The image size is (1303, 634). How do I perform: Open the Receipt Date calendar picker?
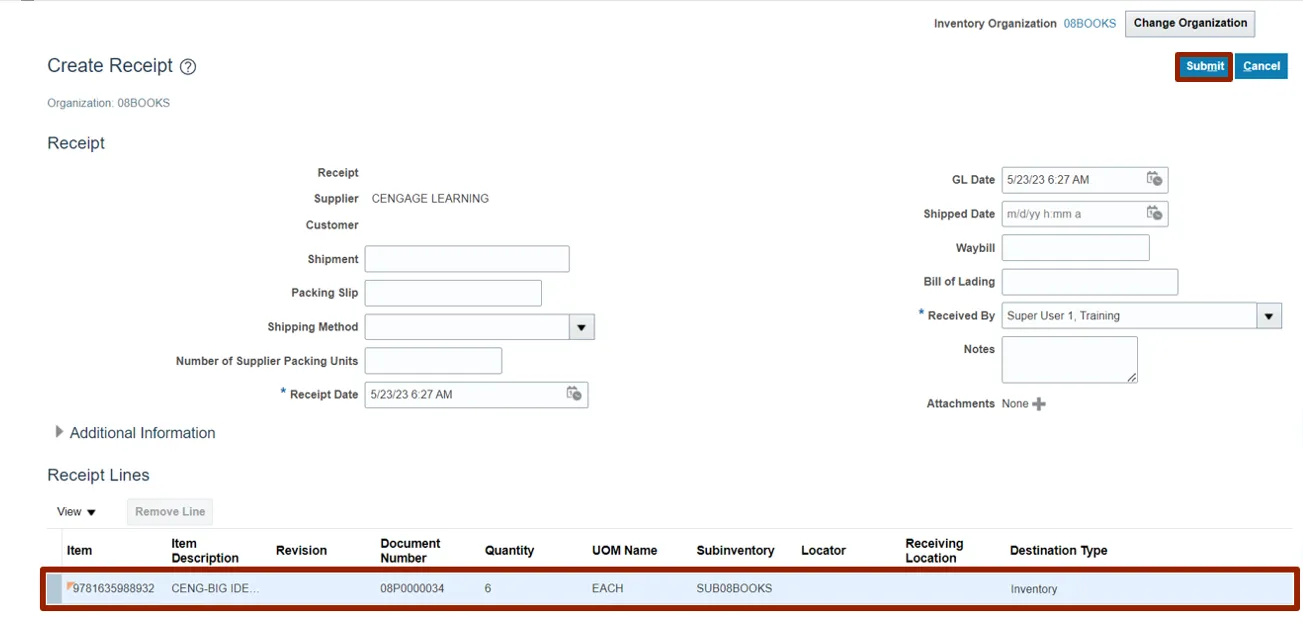tap(574, 394)
